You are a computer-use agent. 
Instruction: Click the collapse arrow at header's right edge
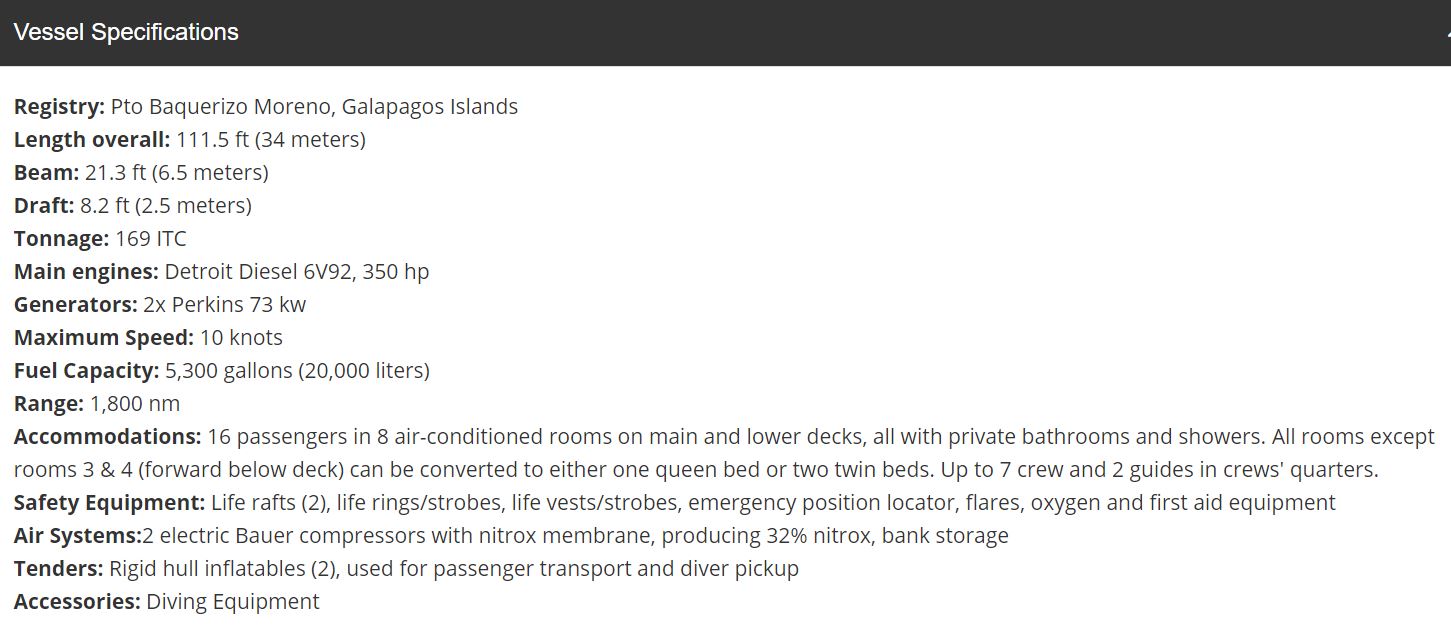1447,33
